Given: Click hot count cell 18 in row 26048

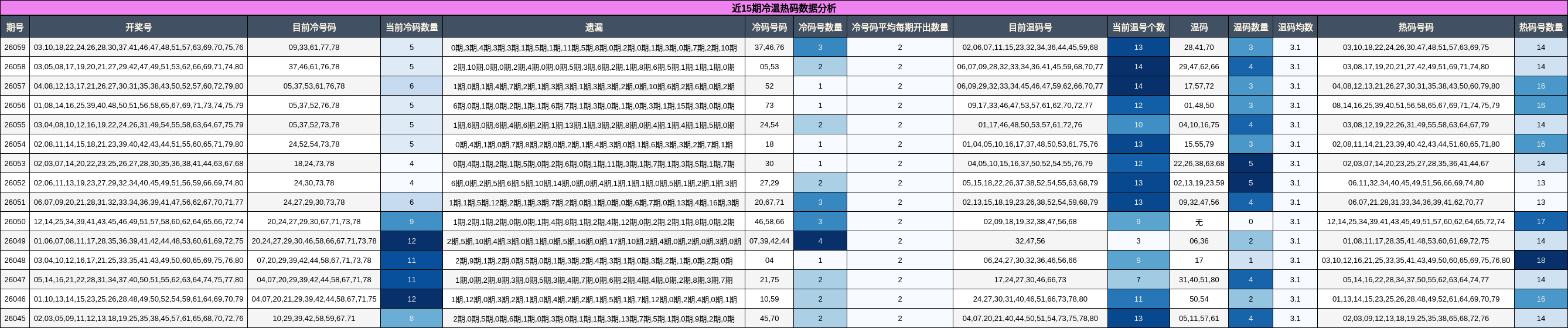Looking at the screenshot, I should pos(1540,261).
